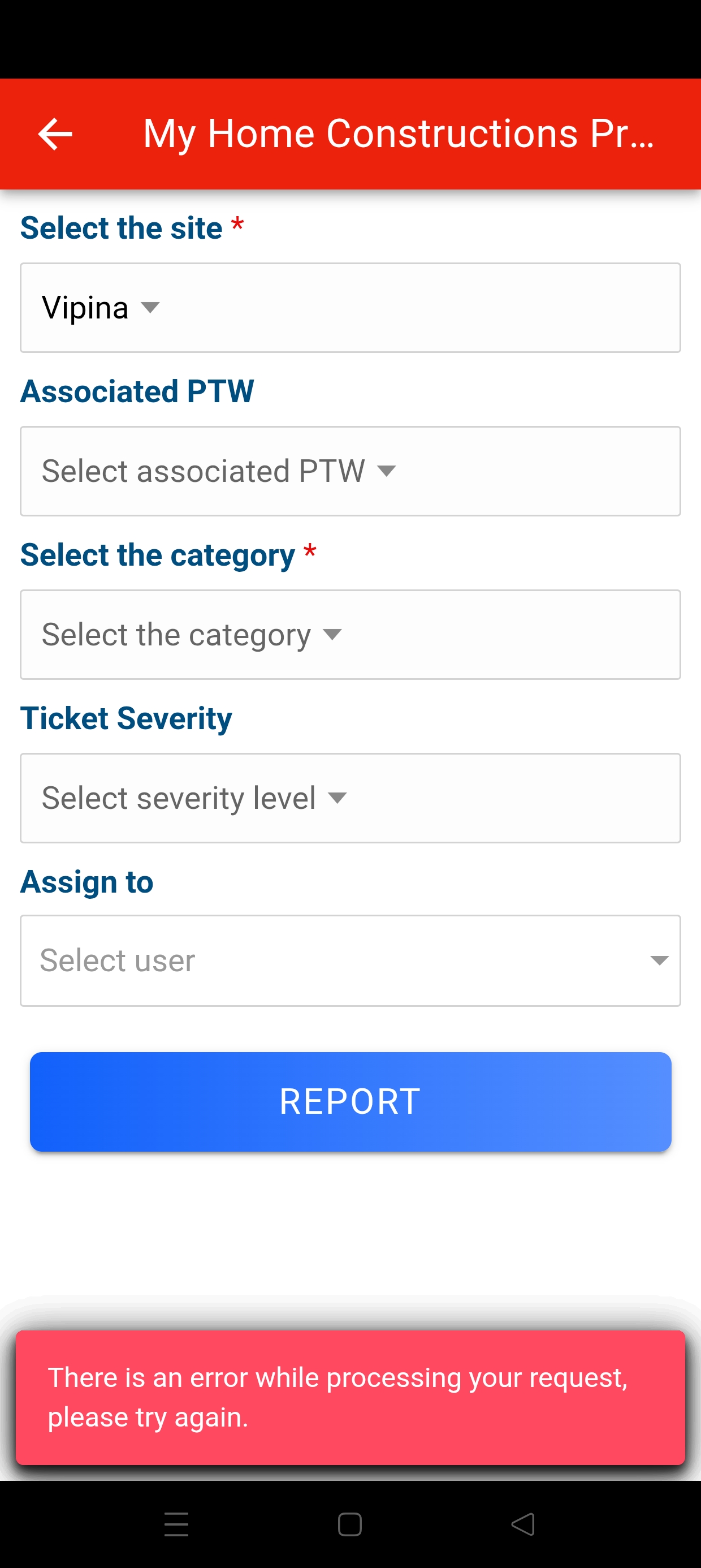Open the Select associated PTW dropdown

click(350, 471)
